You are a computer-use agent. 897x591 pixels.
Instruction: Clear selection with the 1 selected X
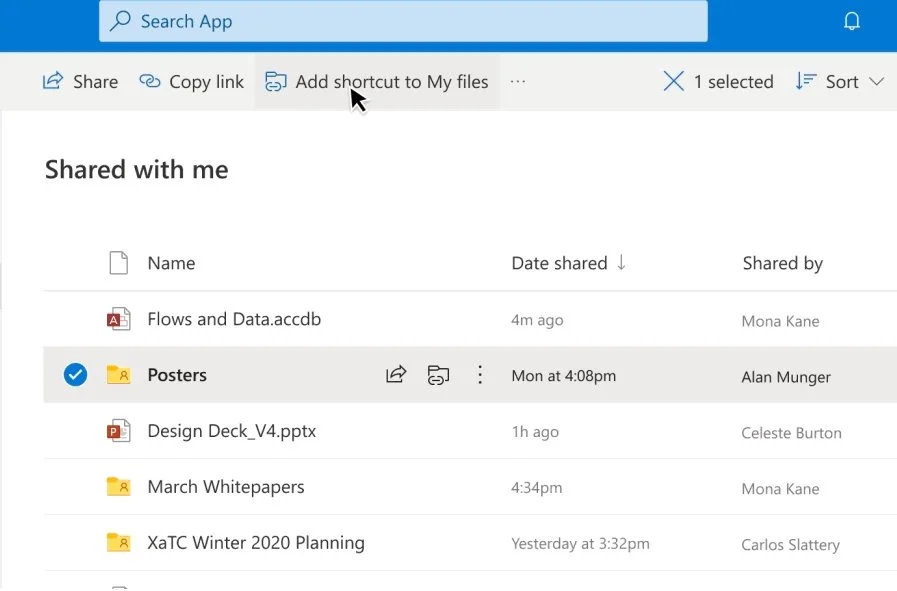(x=674, y=81)
